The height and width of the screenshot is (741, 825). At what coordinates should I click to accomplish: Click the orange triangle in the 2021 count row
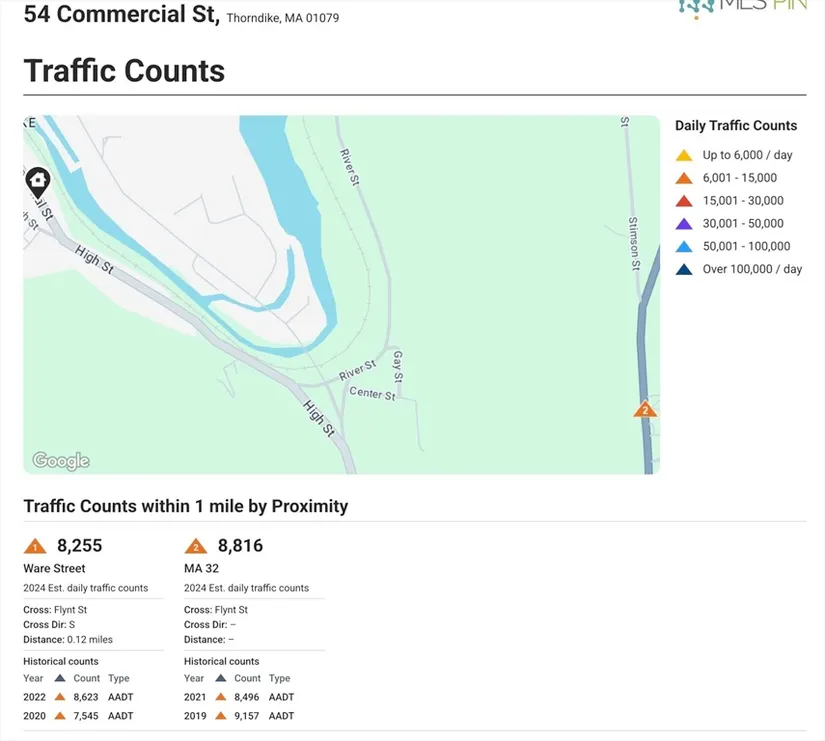220,697
